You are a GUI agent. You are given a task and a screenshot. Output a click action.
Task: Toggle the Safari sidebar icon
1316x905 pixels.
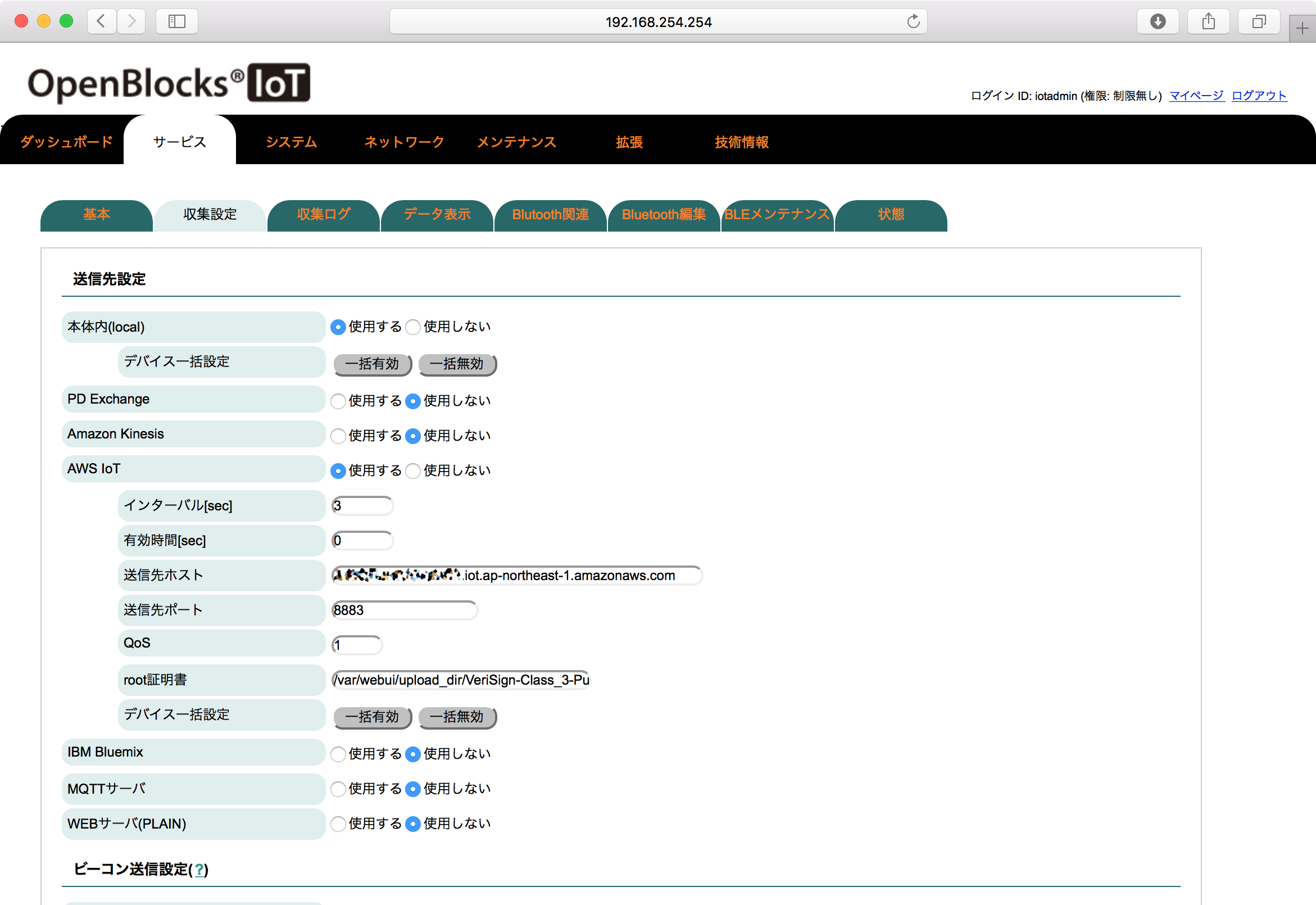coord(177,21)
